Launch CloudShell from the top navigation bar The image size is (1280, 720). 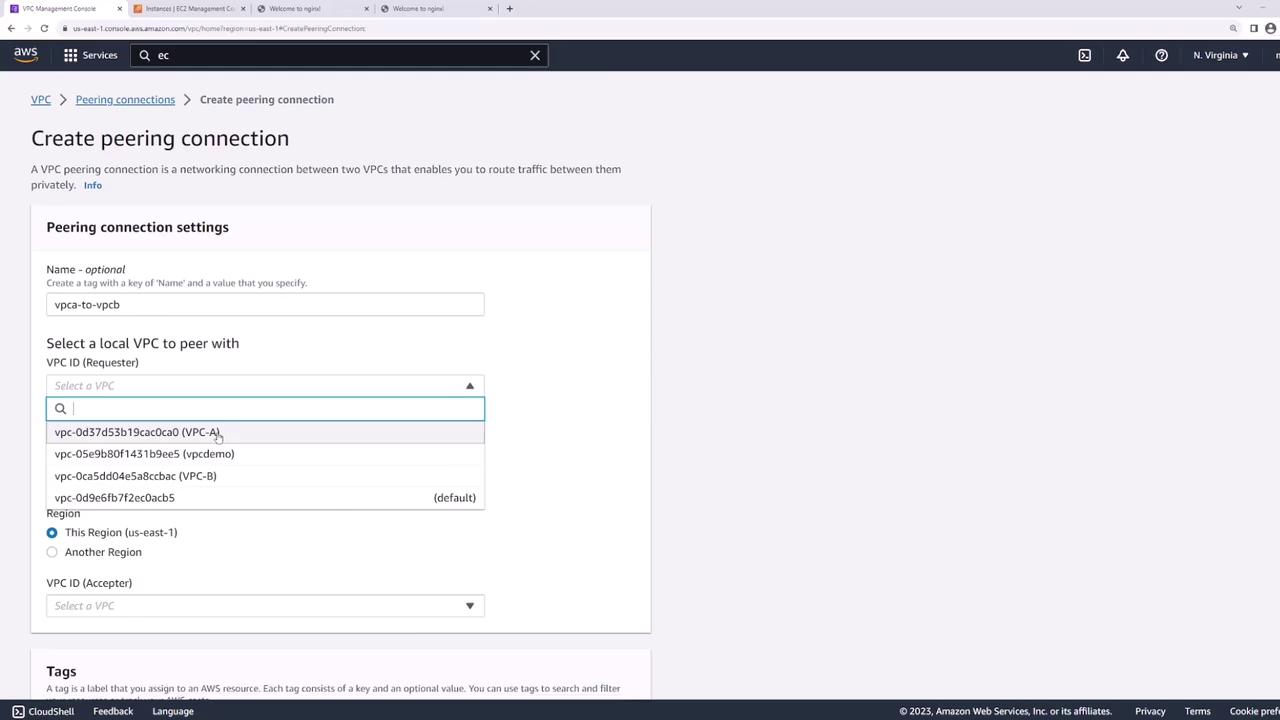click(x=1084, y=55)
